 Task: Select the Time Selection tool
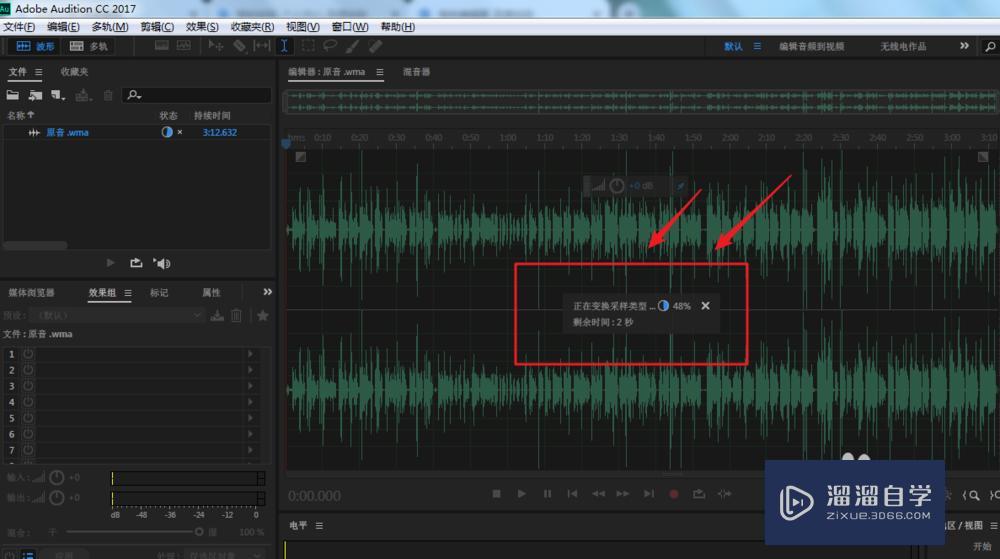tap(284, 46)
